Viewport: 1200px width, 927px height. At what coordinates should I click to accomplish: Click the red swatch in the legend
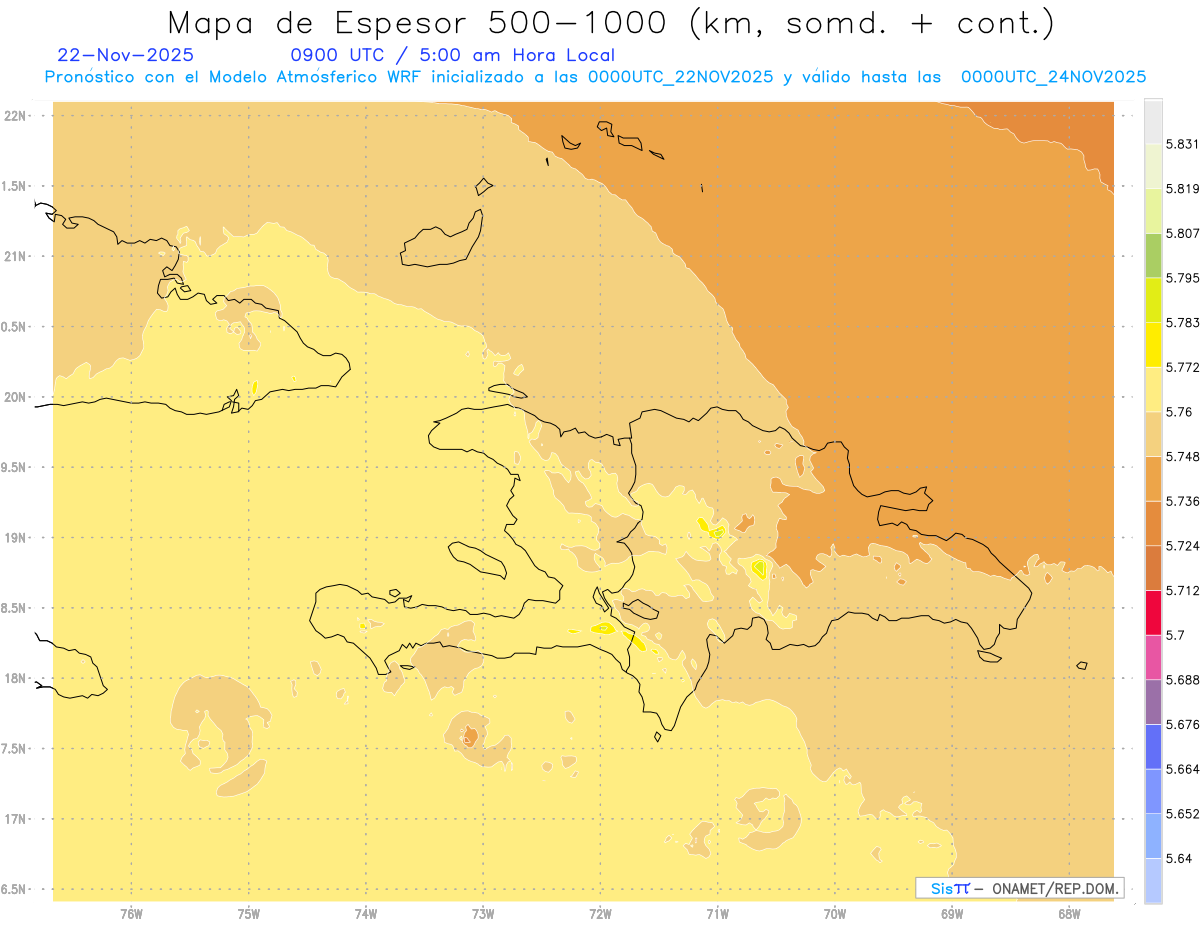(1153, 613)
